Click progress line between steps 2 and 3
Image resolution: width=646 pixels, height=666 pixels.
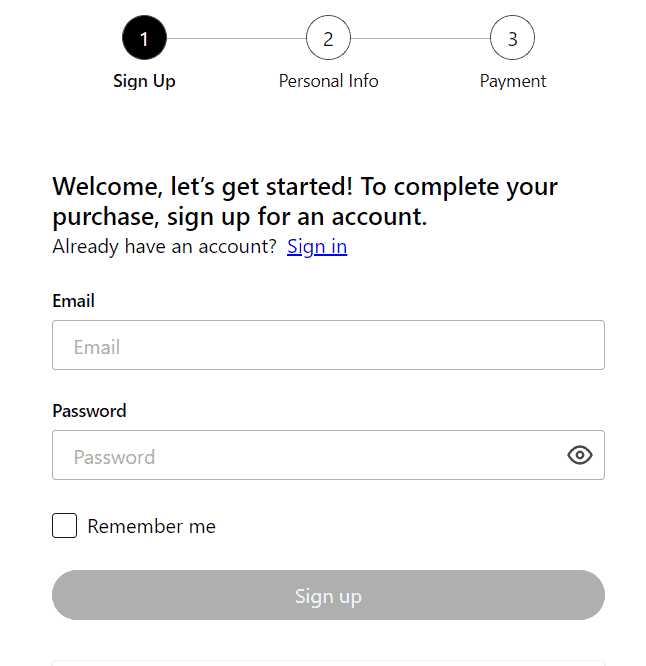tap(420, 38)
